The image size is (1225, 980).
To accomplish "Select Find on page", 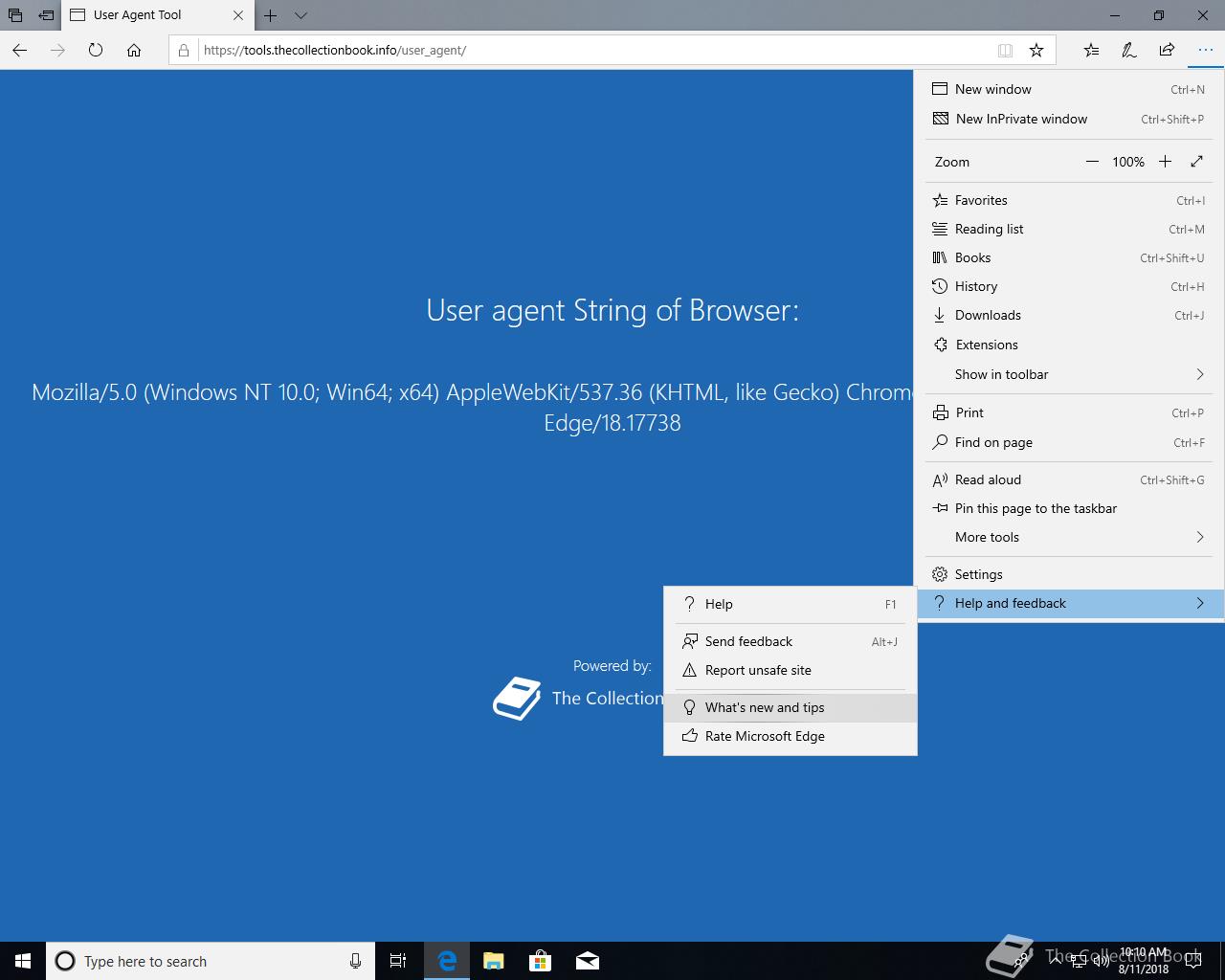I will pyautogui.click(x=1069, y=442).
